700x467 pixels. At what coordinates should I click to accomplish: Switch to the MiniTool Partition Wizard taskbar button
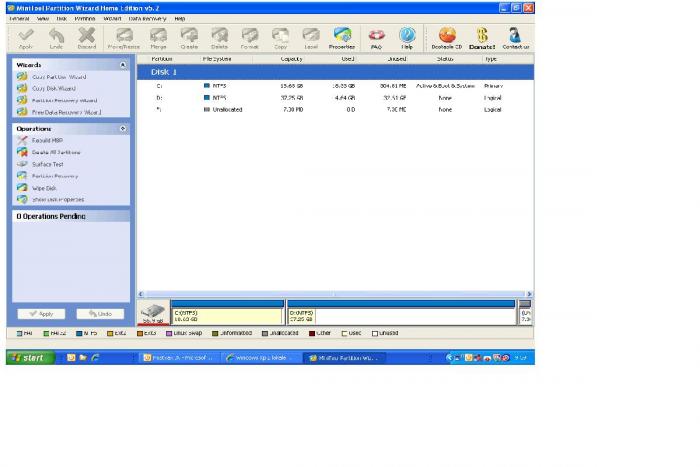tap(344, 358)
